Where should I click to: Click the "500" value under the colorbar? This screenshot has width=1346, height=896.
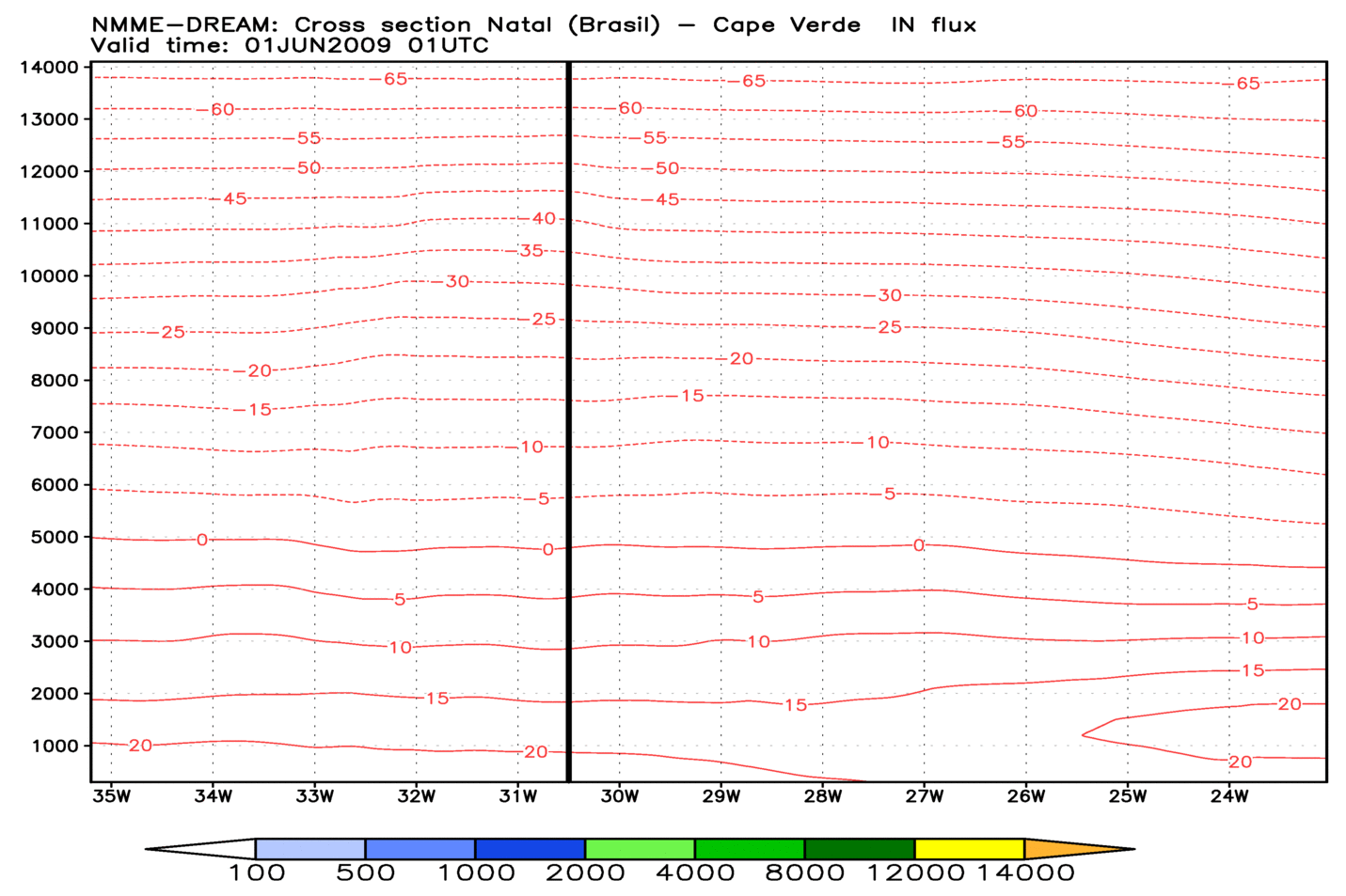(366, 873)
